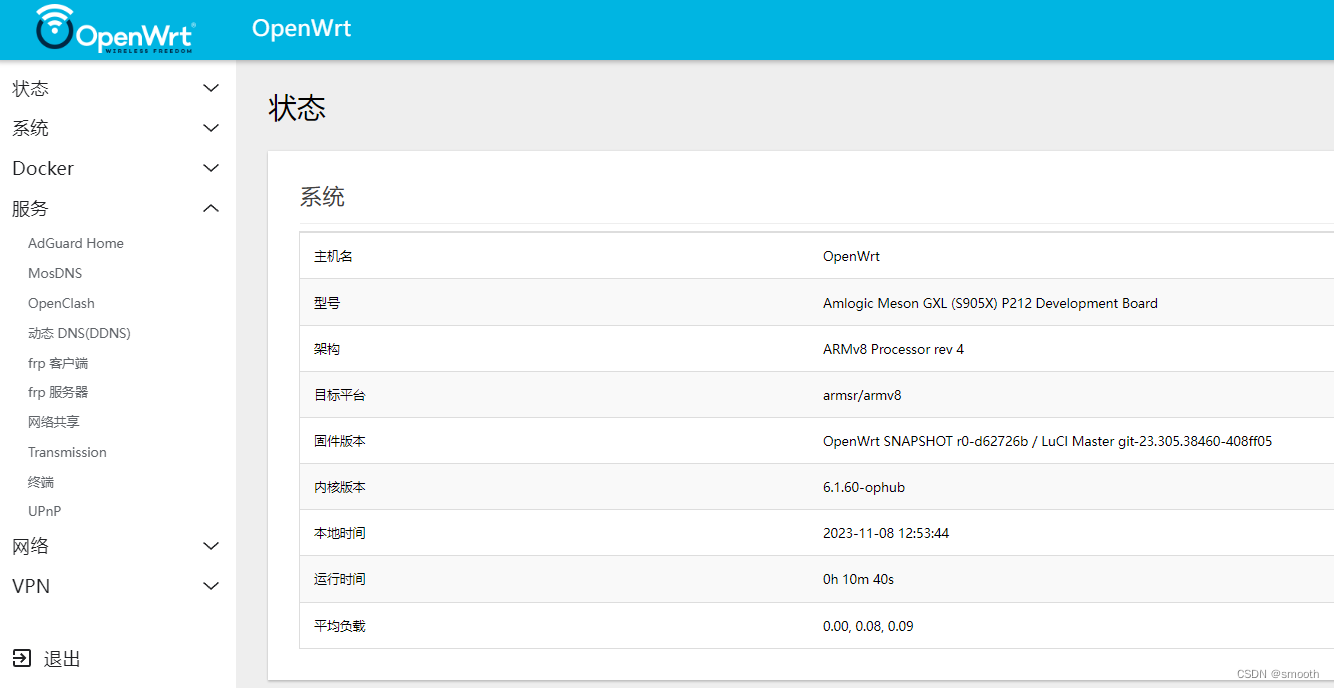Click the logout arrow icon beside 退出
1334x688 pixels.
click(x=21, y=658)
